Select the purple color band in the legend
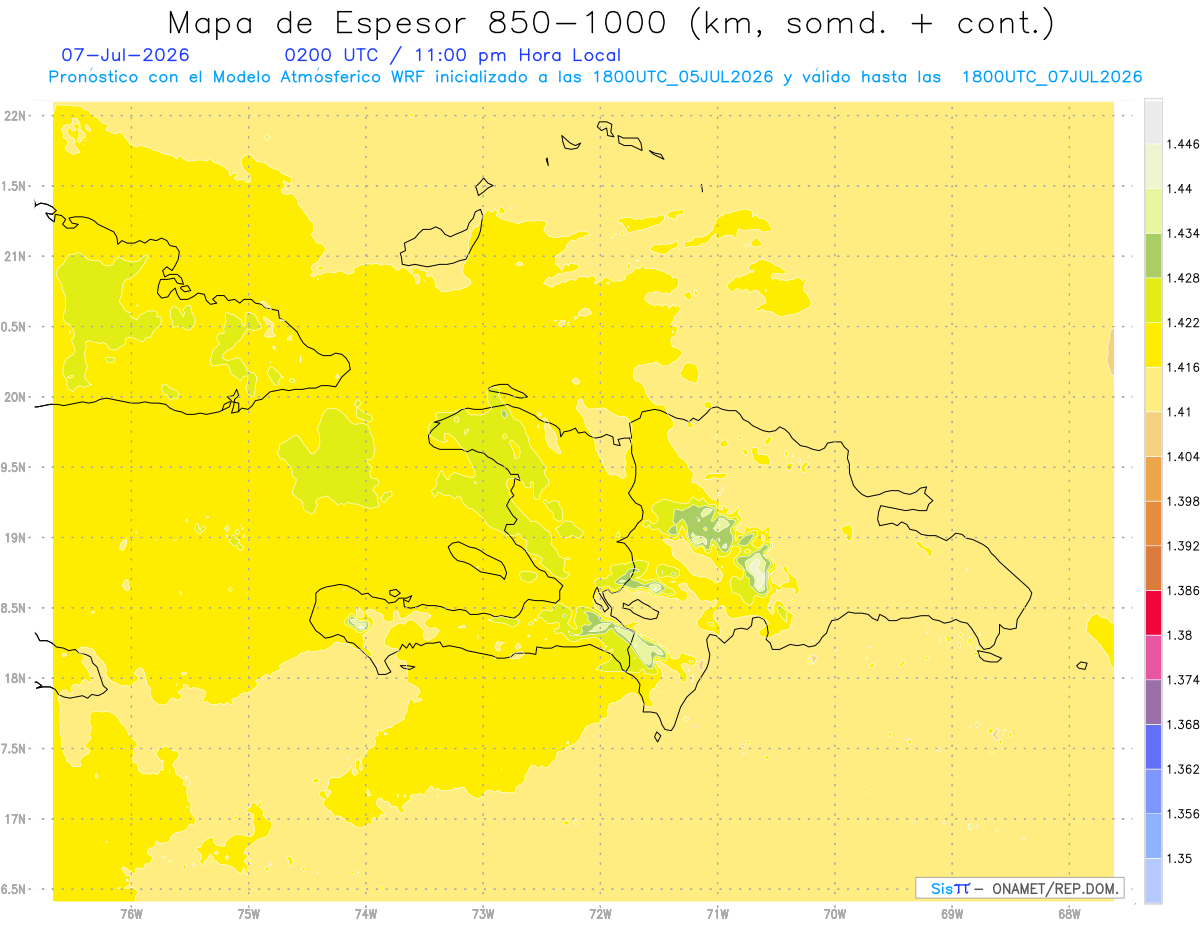 coord(1152,701)
